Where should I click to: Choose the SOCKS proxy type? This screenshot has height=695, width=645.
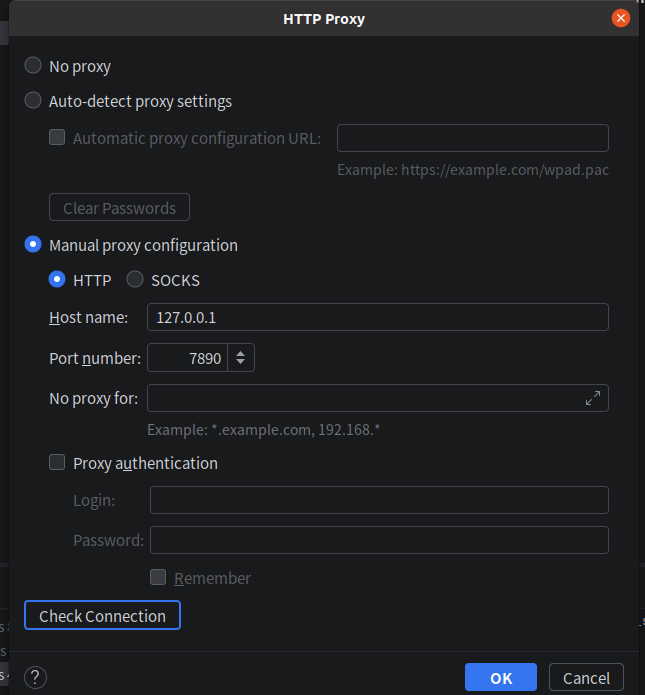pyautogui.click(x=135, y=280)
